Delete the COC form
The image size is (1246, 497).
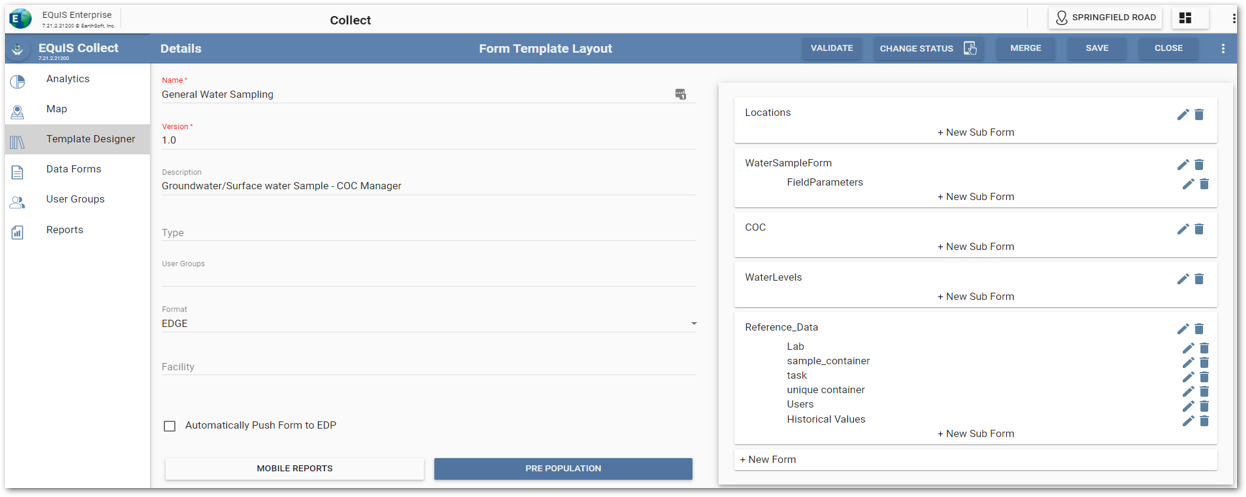pos(1199,229)
